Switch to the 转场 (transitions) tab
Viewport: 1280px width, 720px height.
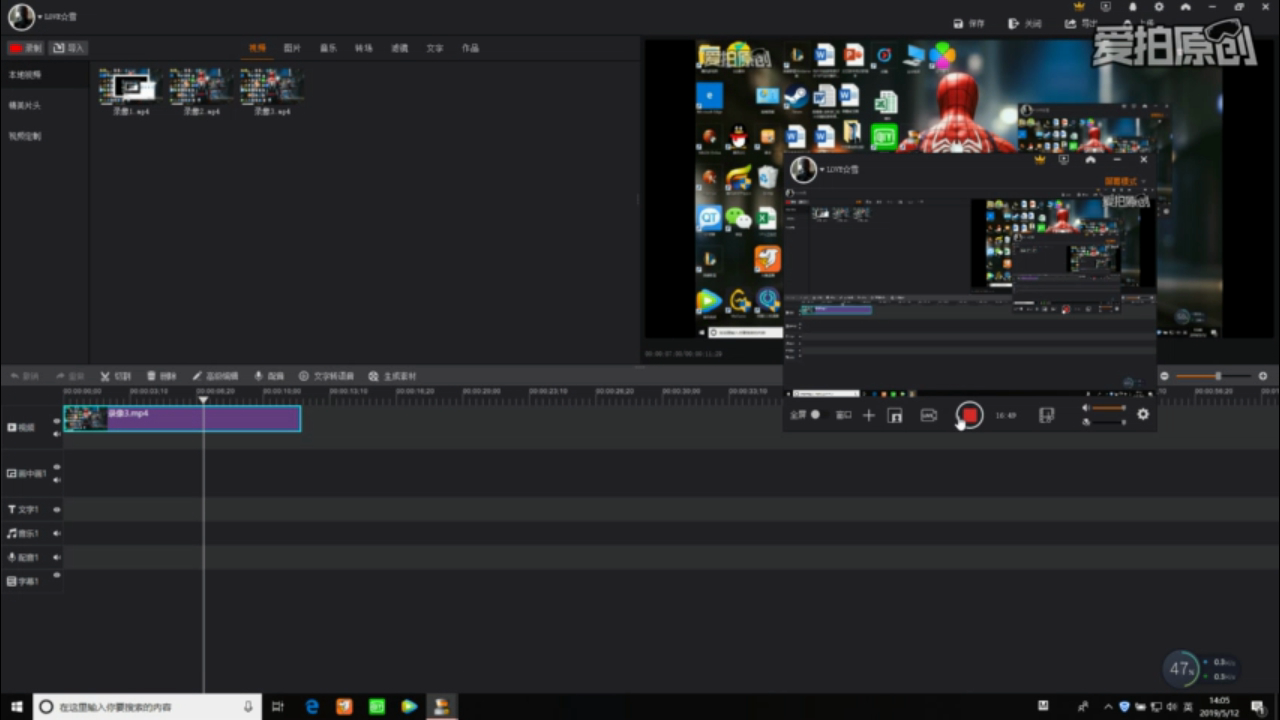click(364, 48)
